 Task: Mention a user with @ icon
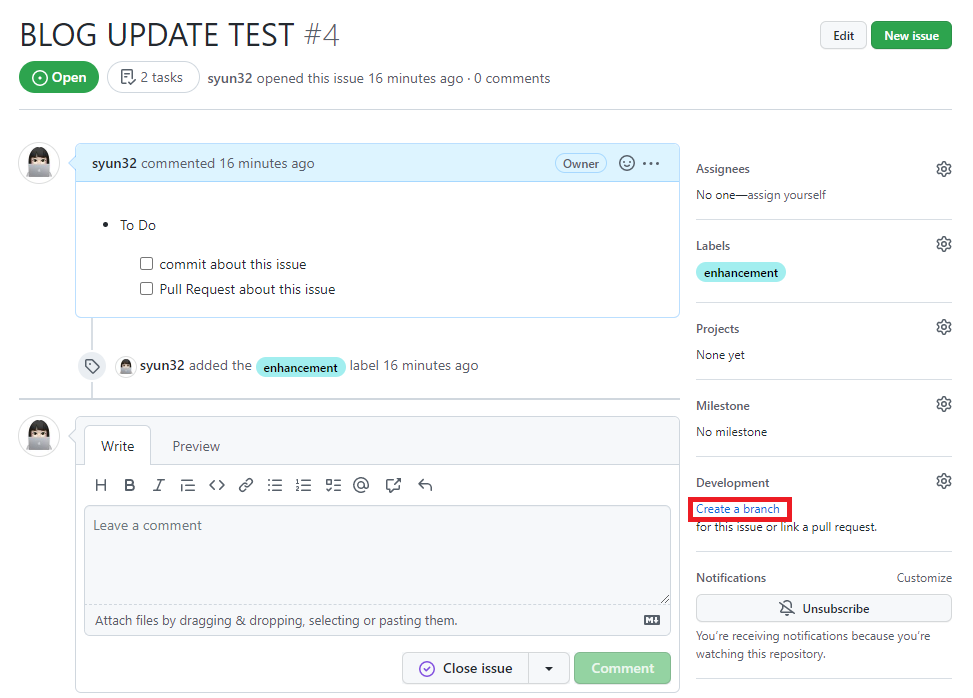click(361, 485)
